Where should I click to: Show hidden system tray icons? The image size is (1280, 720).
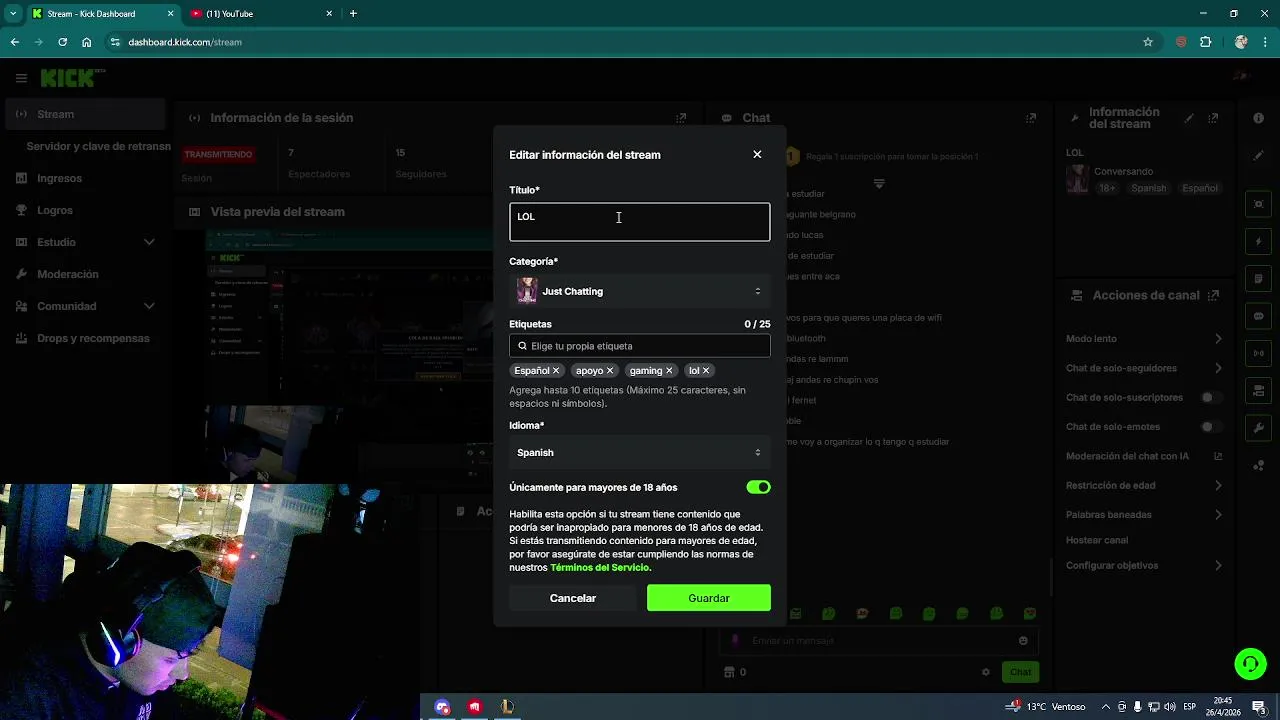coord(1105,707)
